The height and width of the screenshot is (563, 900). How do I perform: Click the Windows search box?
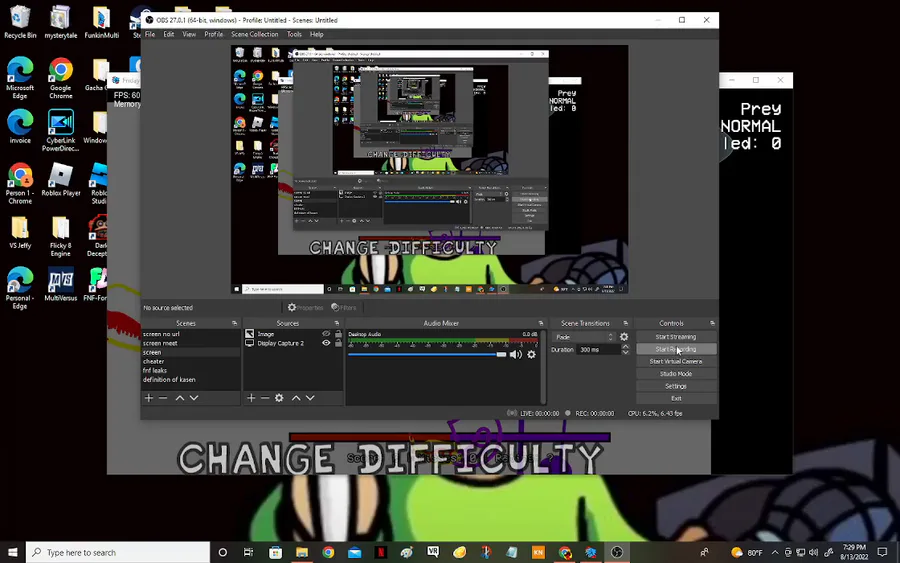(x=118, y=552)
